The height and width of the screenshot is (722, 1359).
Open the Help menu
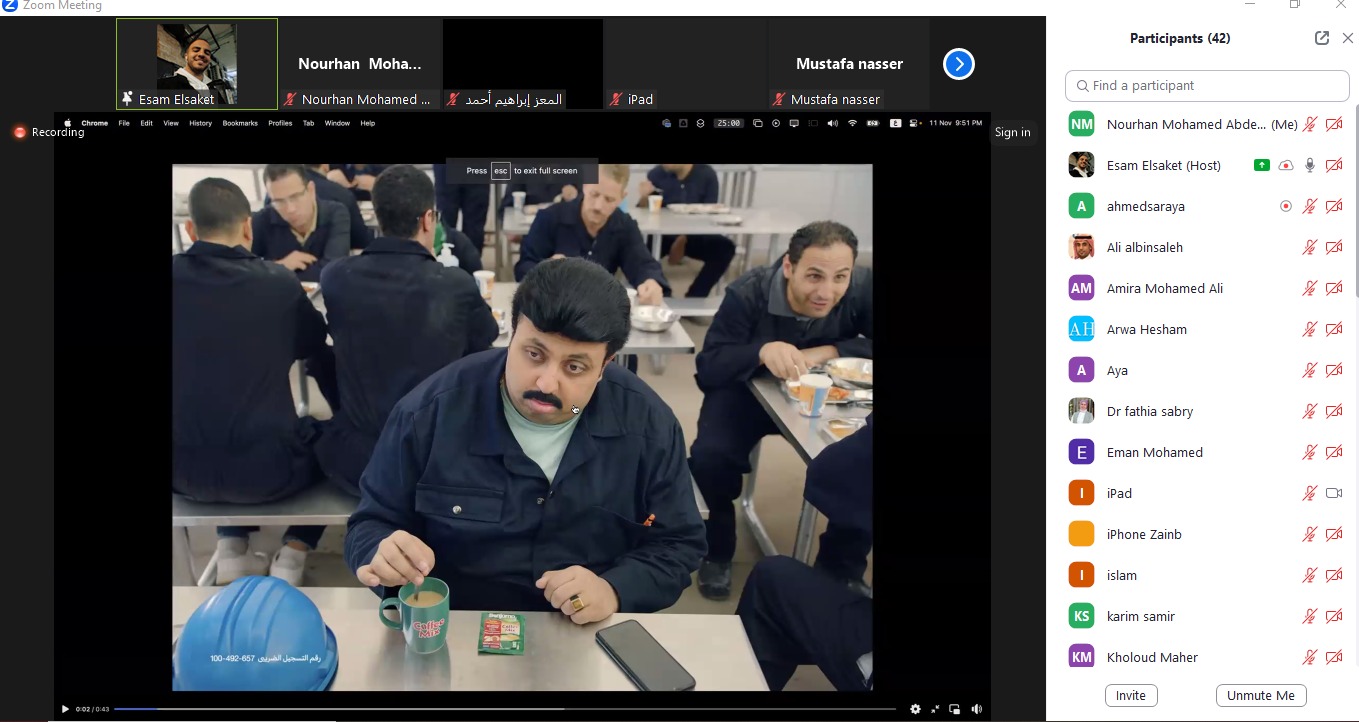pyautogui.click(x=367, y=123)
